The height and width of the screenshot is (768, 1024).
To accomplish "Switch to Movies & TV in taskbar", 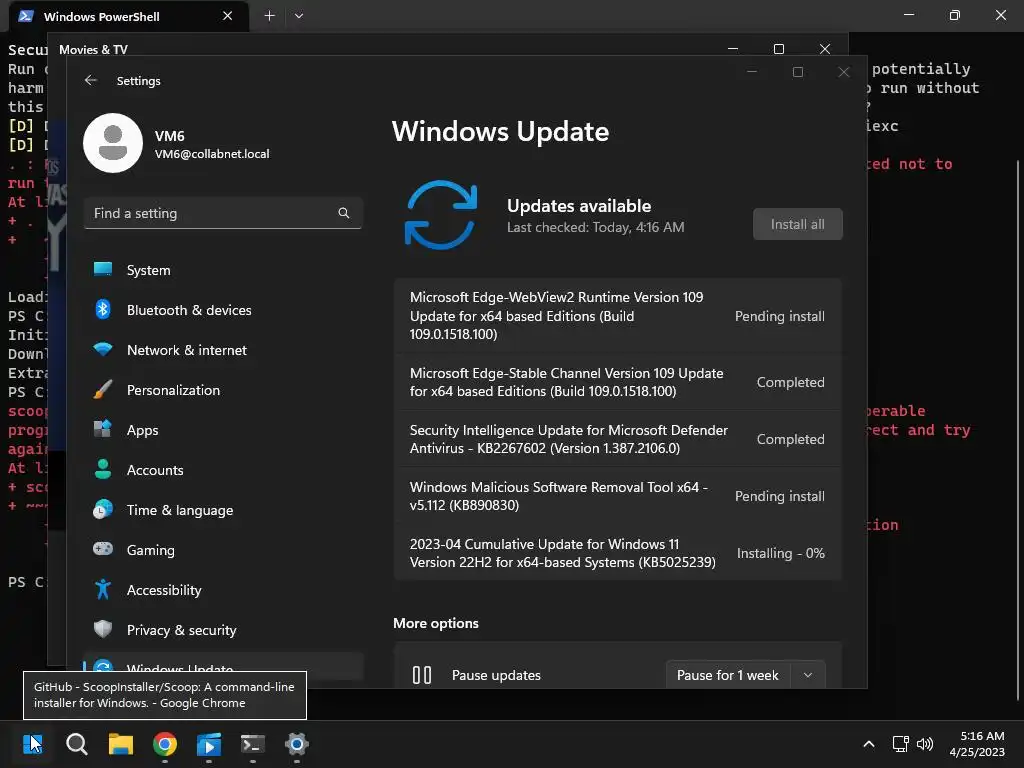I will (x=208, y=744).
